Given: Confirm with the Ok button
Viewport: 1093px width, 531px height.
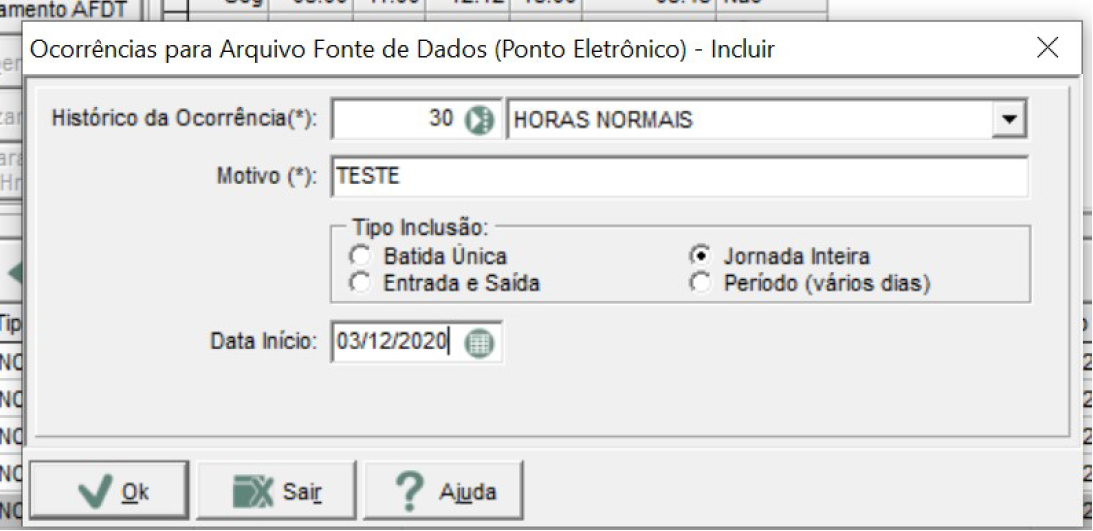Looking at the screenshot, I should pyautogui.click(x=108, y=491).
